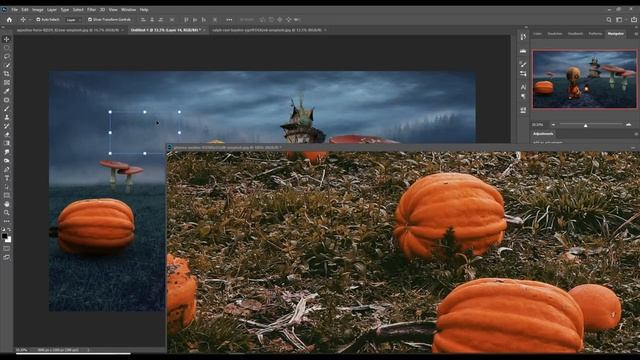This screenshot has width=640, height=360.
Task: Select the Hand tool
Action: 7,204
